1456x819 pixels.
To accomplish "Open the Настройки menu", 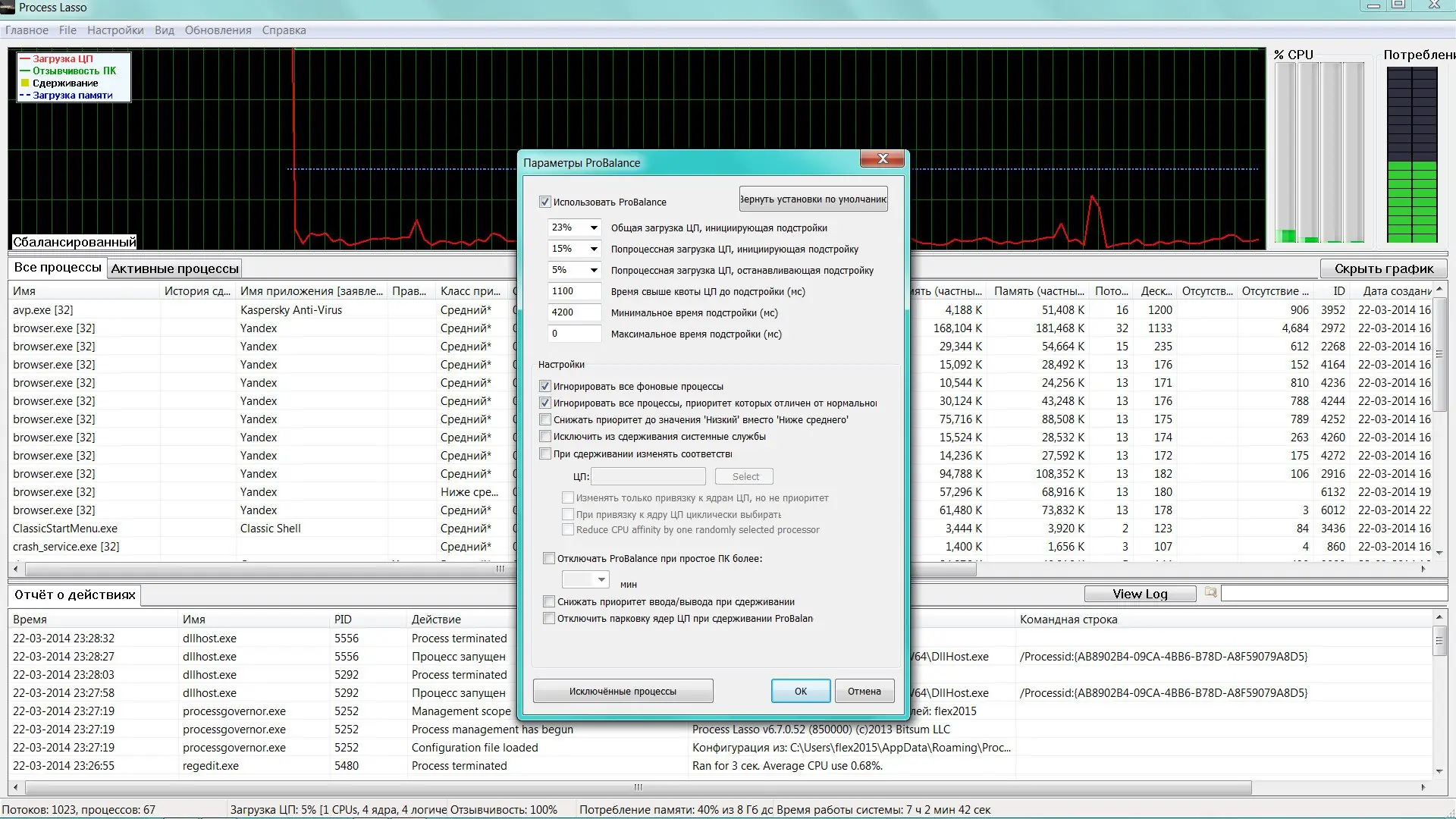I will pos(115,30).
